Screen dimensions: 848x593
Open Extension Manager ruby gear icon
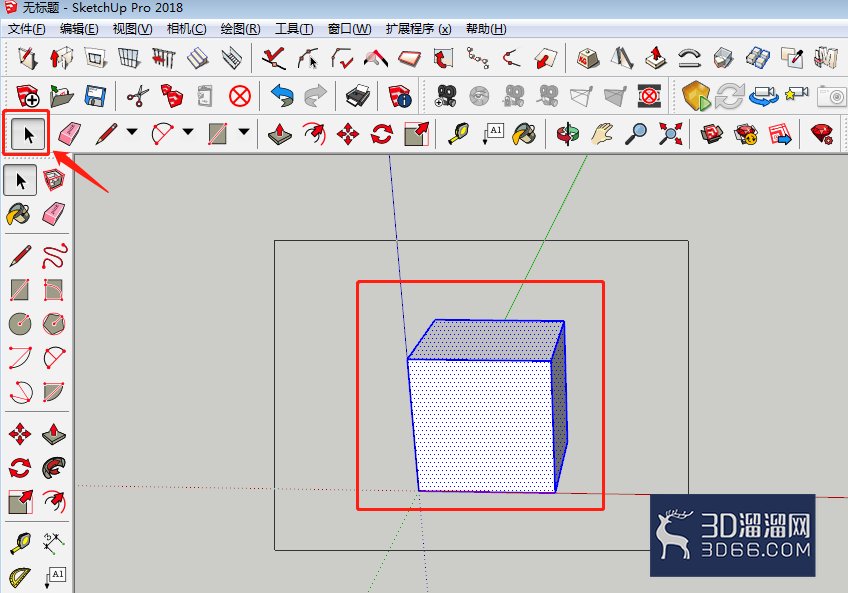pos(822,134)
